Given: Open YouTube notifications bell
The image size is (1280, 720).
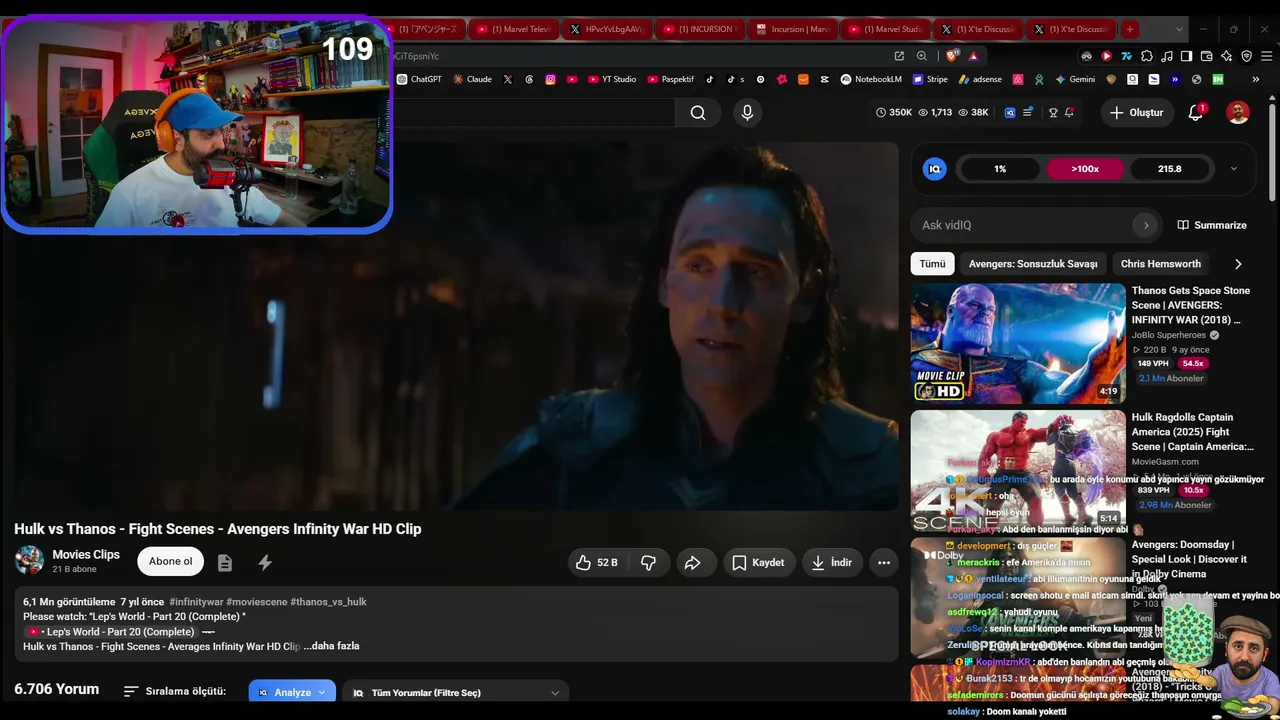Looking at the screenshot, I should 1196,113.
